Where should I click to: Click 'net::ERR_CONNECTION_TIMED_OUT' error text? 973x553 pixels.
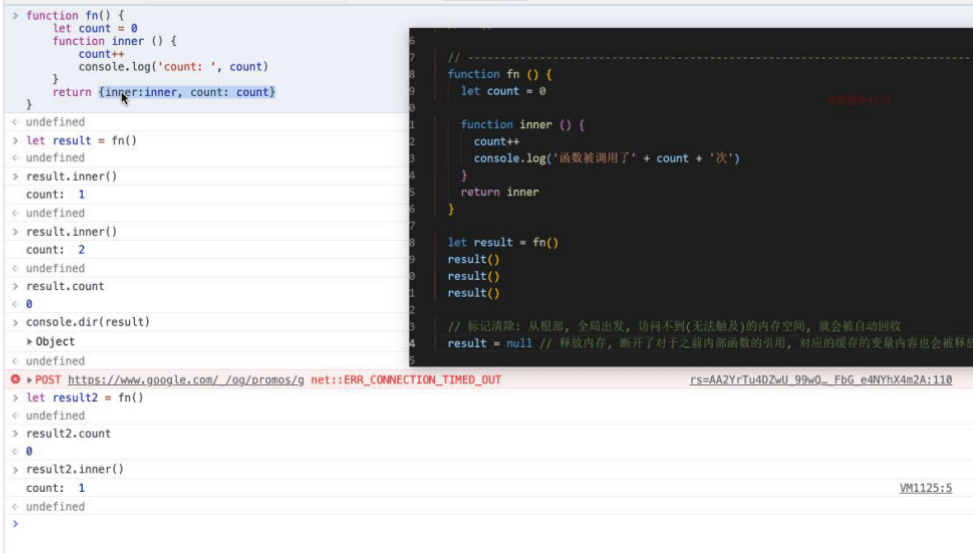(x=406, y=380)
